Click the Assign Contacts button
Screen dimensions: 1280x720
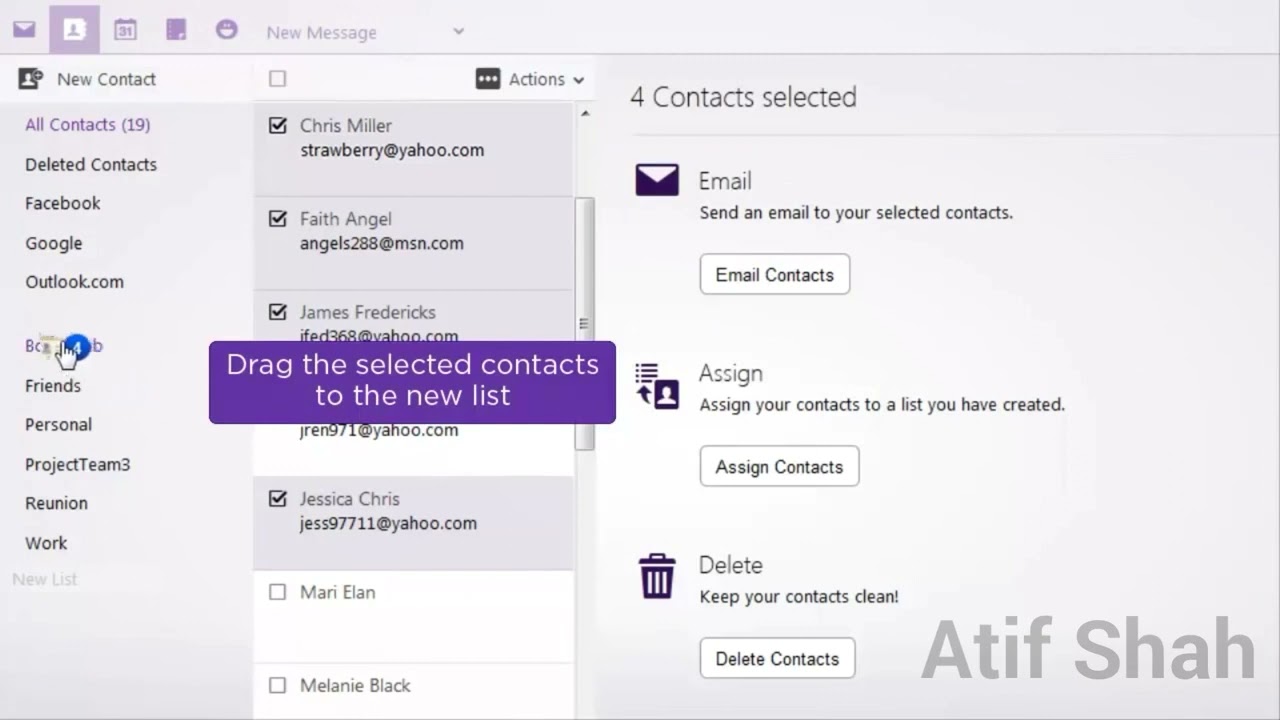[x=779, y=466]
